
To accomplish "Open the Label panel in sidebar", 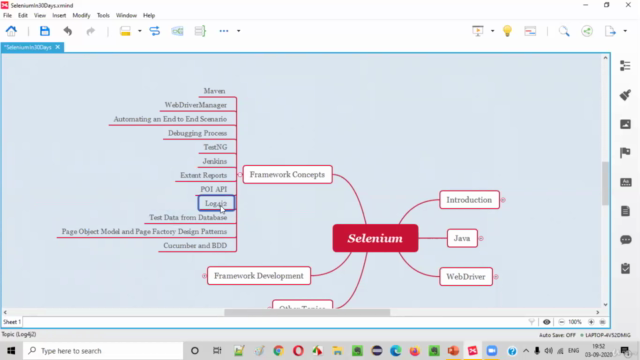I will point(625,182).
